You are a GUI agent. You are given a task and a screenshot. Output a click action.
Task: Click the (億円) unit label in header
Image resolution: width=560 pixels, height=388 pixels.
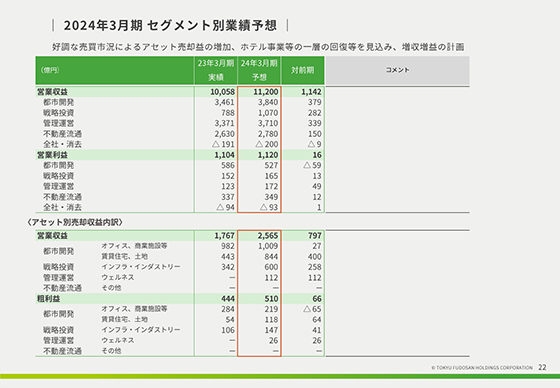click(x=50, y=70)
